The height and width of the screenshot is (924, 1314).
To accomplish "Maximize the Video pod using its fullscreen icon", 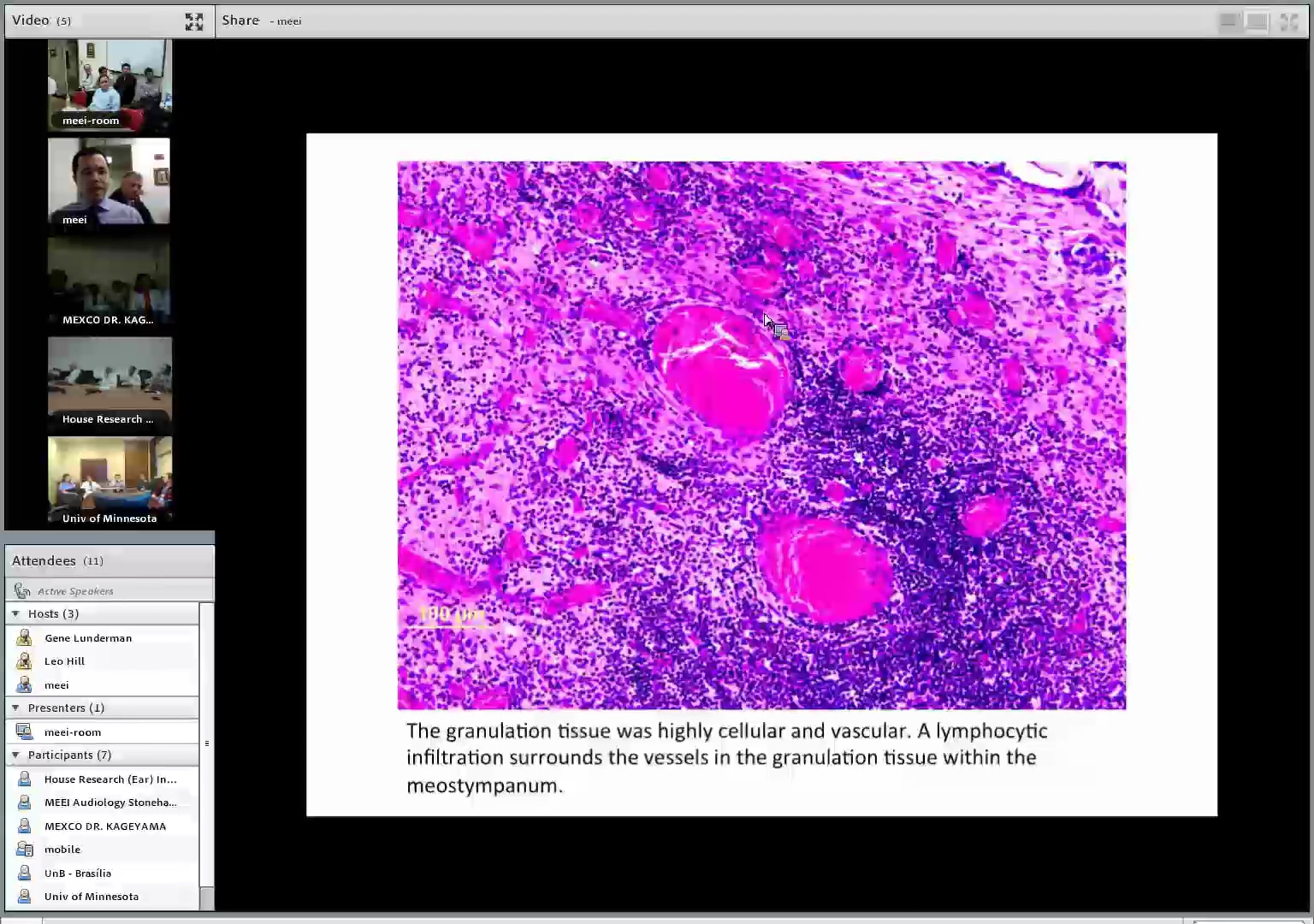I will click(194, 22).
